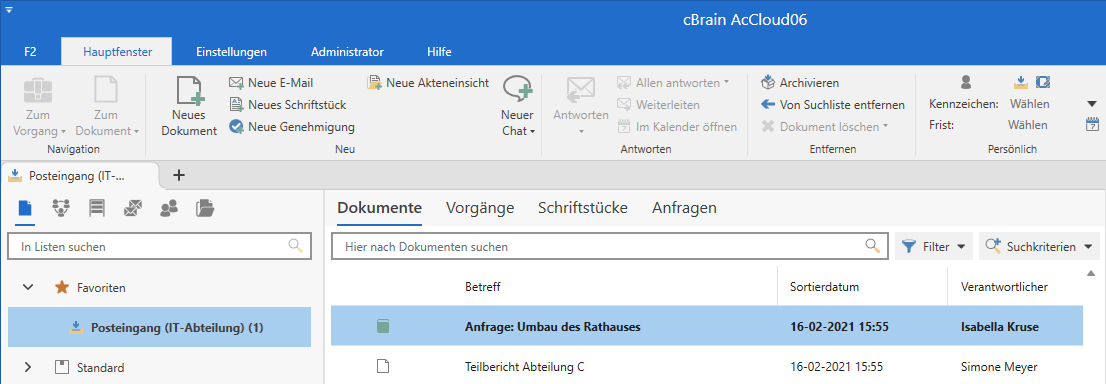Click the Isabella Kruse cell
The width and height of the screenshot is (1106, 384).
999,327
